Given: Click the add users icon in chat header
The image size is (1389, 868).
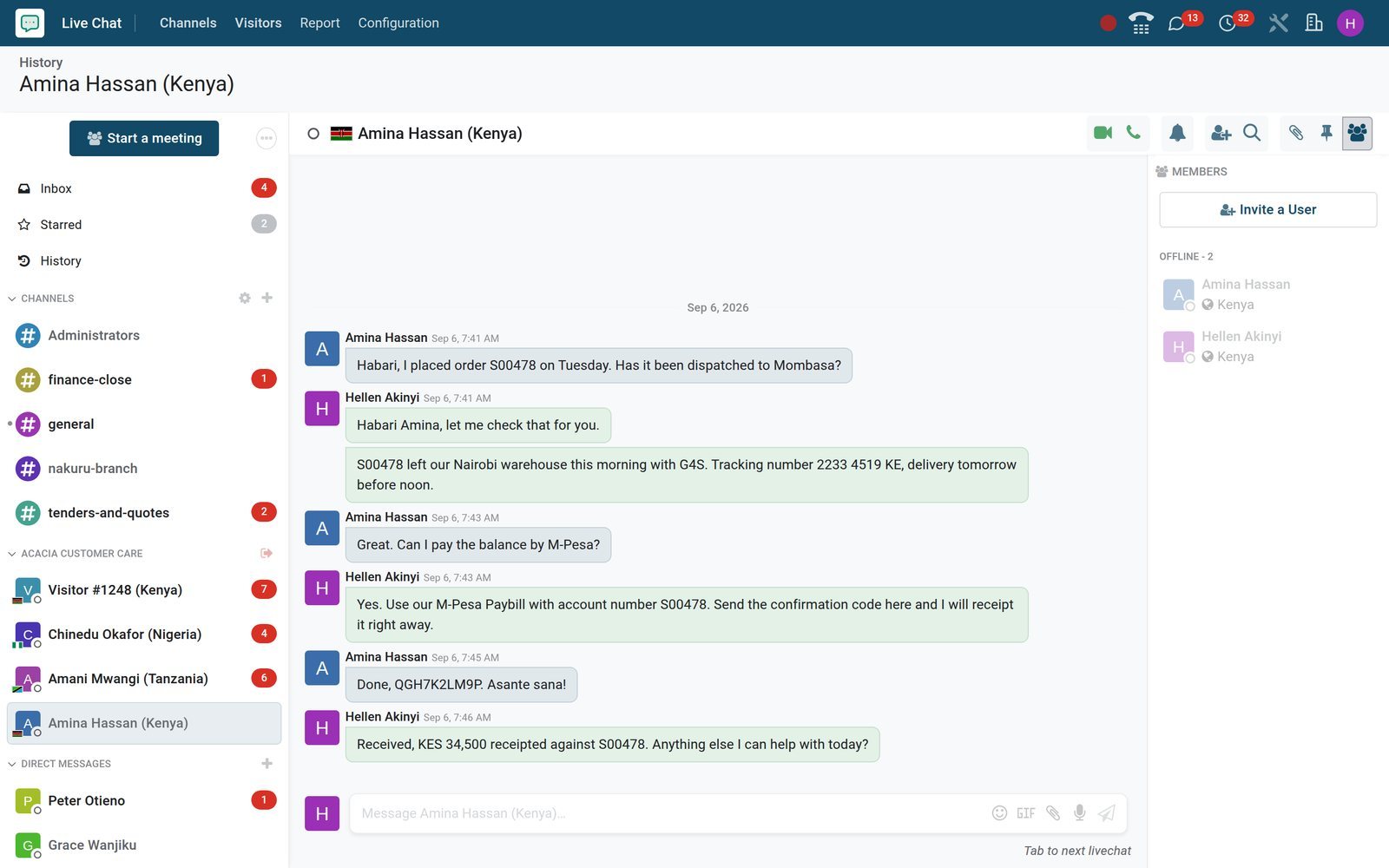Looking at the screenshot, I should (x=1221, y=133).
